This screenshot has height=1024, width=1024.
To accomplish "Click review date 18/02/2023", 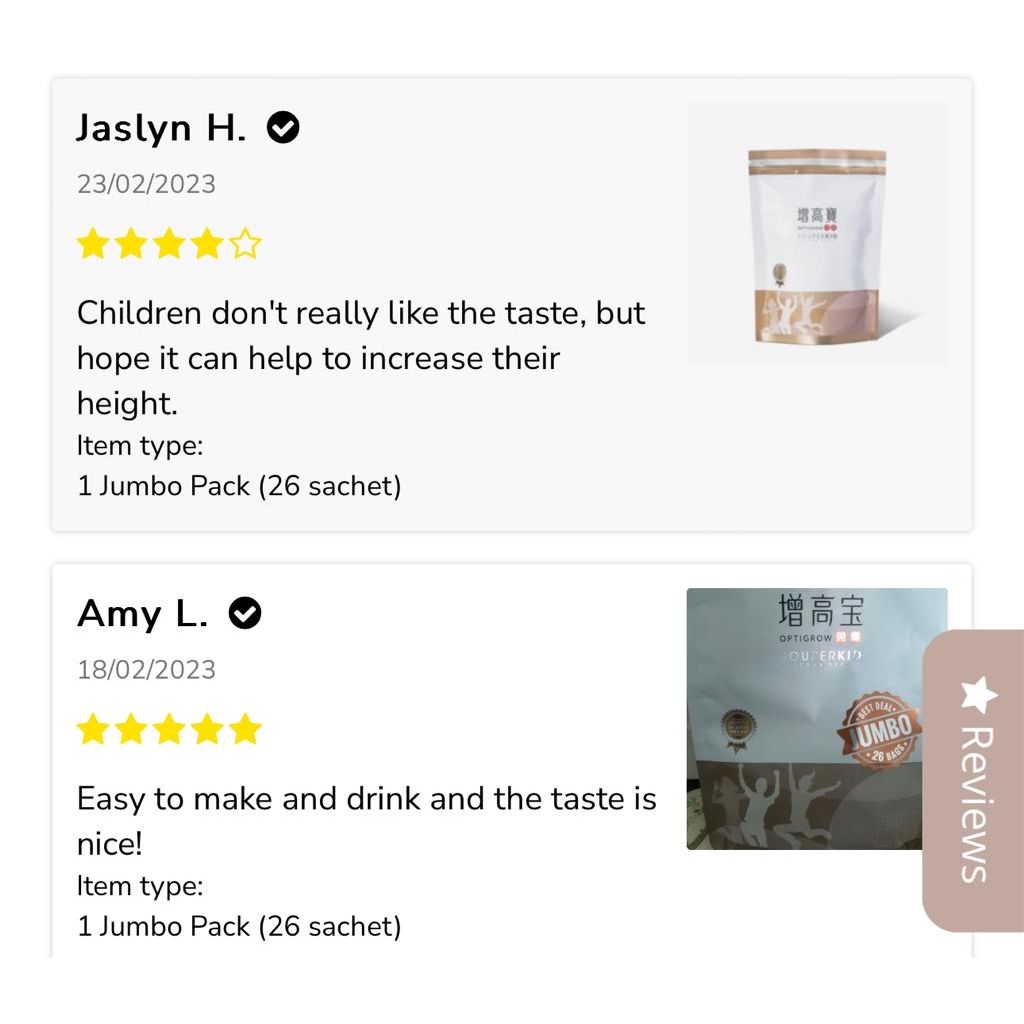I will (146, 670).
